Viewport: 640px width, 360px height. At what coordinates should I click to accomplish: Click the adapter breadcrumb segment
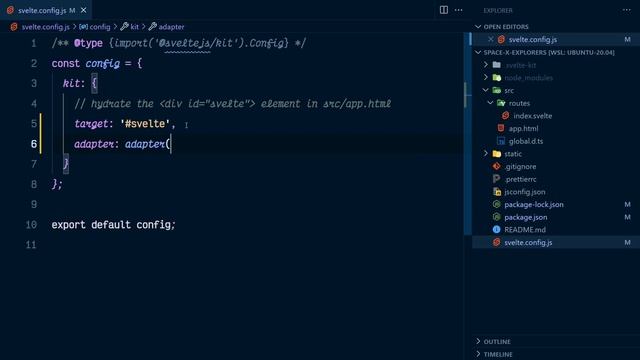point(171,27)
